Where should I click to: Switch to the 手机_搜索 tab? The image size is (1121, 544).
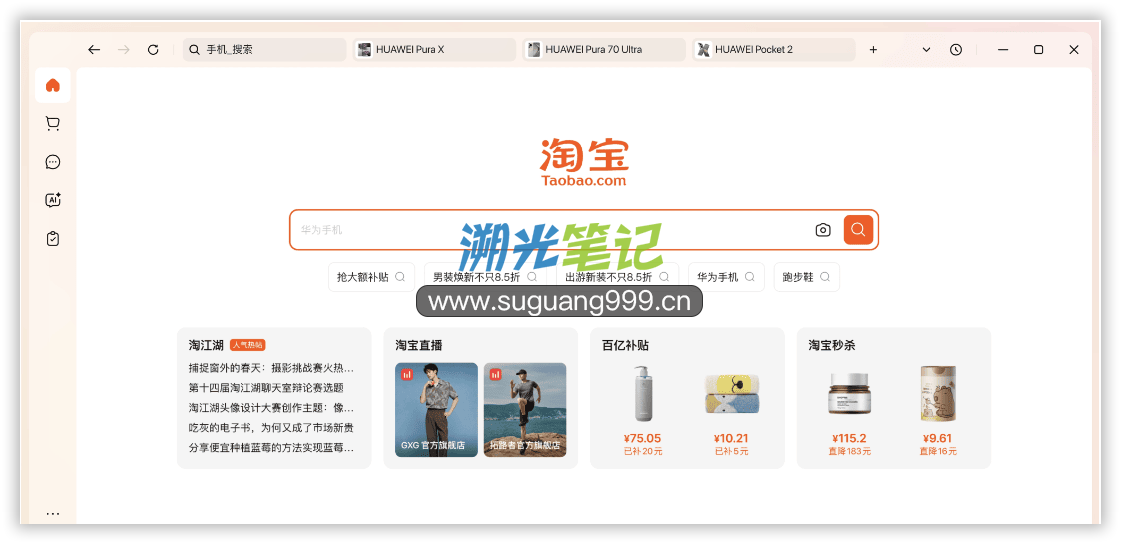(x=265, y=50)
